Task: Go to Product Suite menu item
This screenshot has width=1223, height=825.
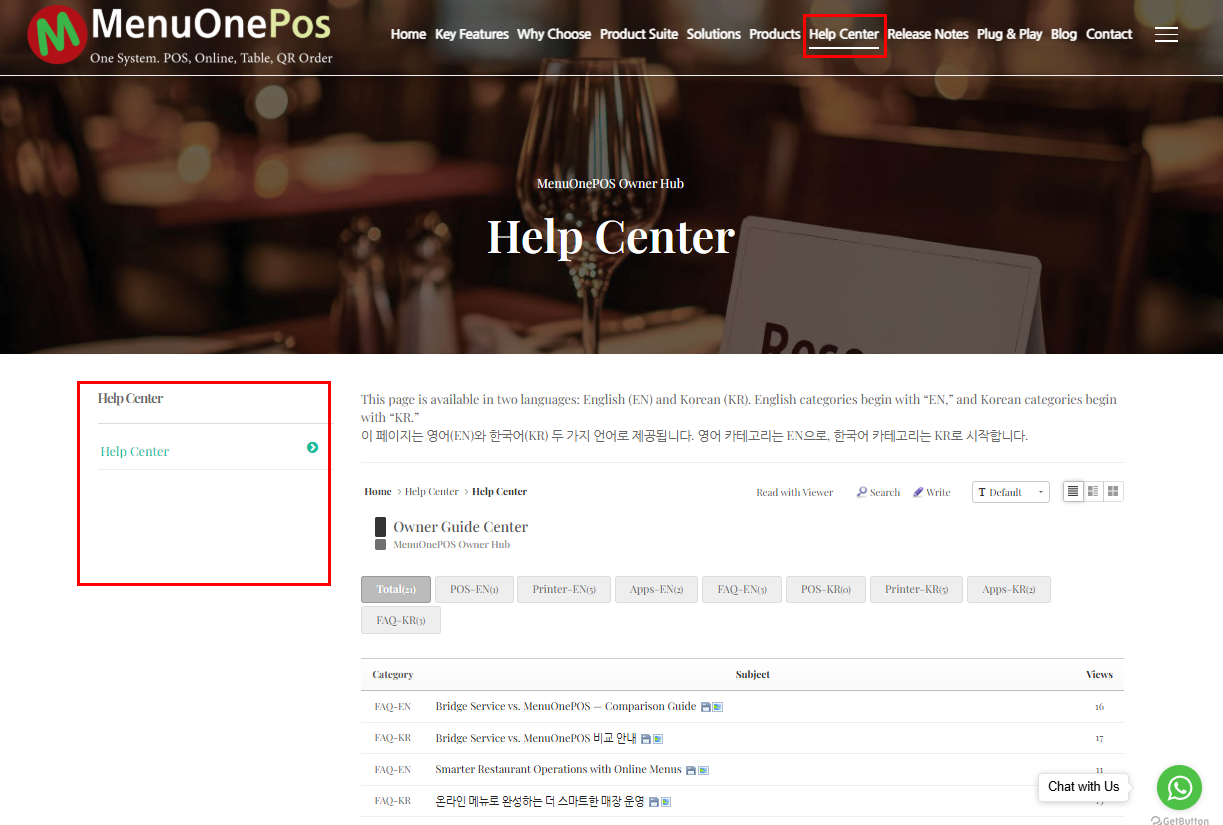Action: [639, 34]
